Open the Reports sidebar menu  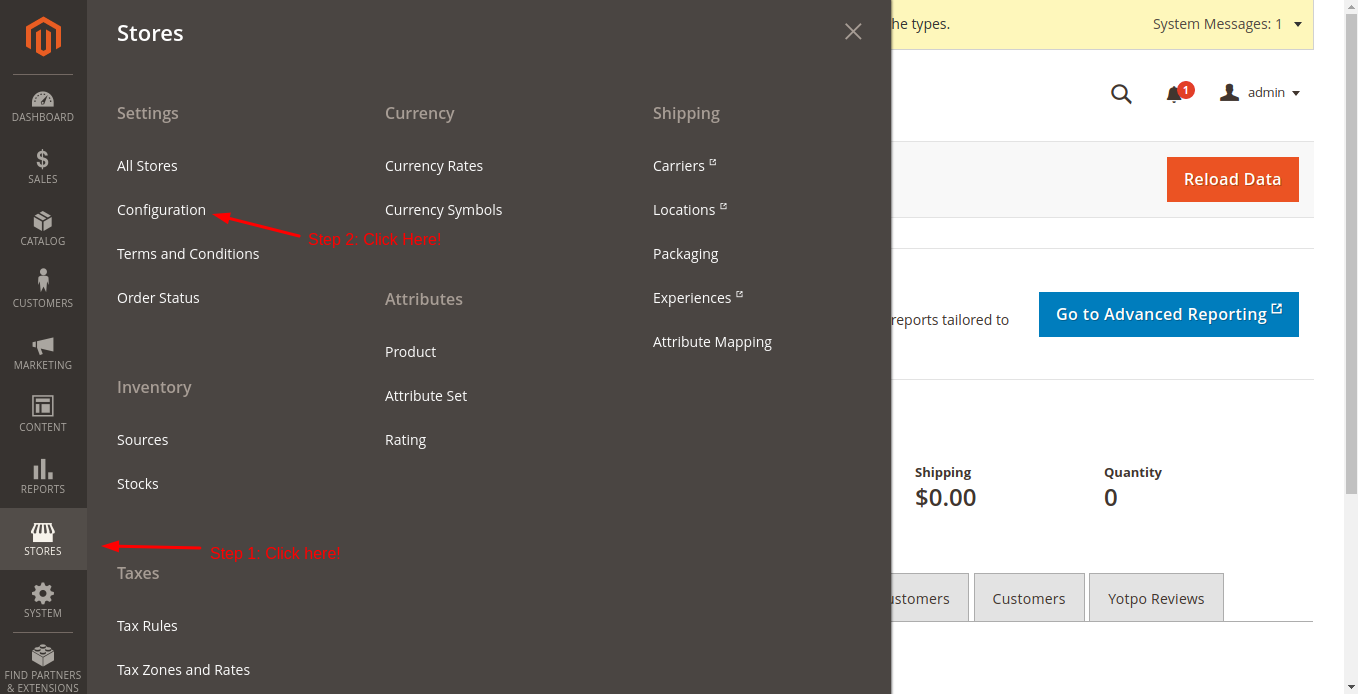(43, 477)
